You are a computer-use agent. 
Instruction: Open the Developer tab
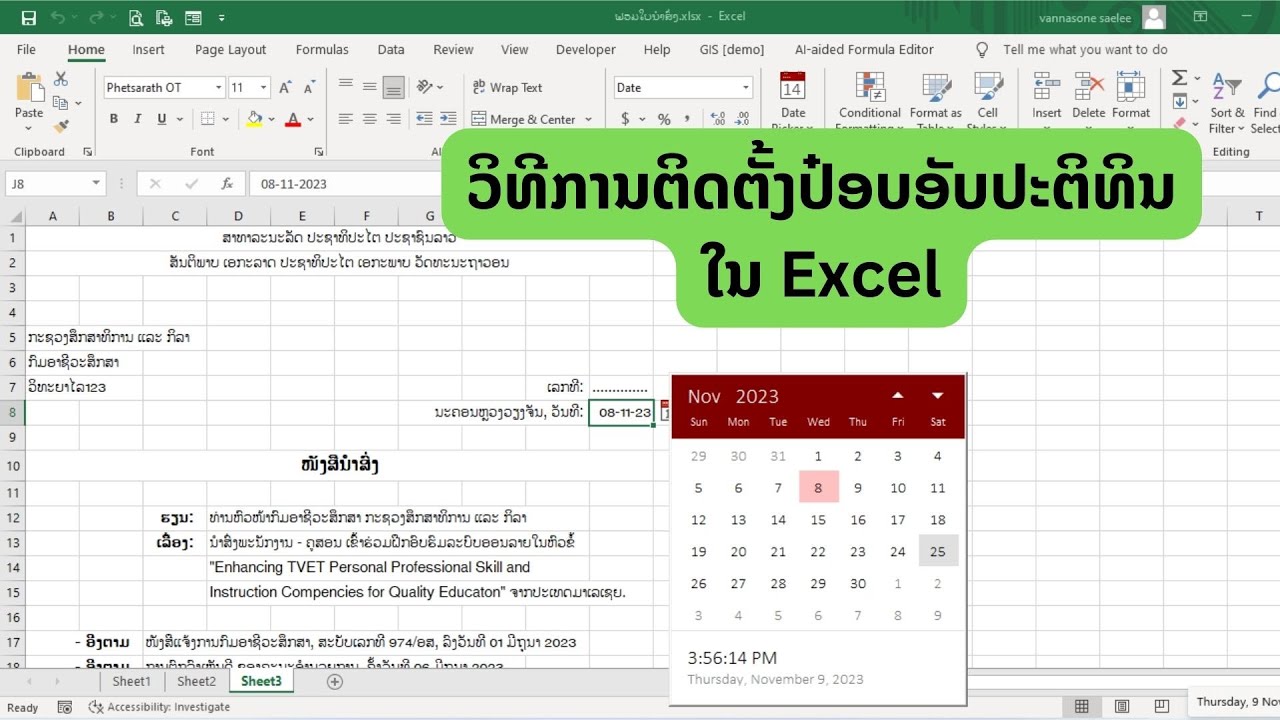pyautogui.click(x=586, y=50)
